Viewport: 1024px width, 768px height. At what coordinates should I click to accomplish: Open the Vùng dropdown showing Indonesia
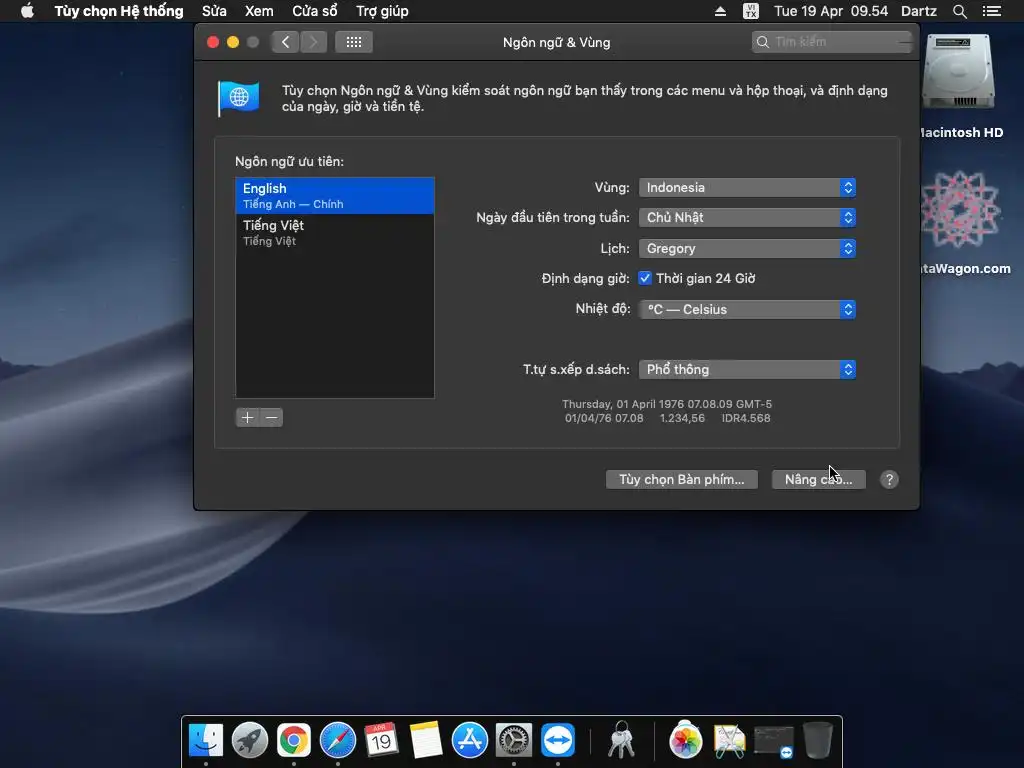[747, 187]
